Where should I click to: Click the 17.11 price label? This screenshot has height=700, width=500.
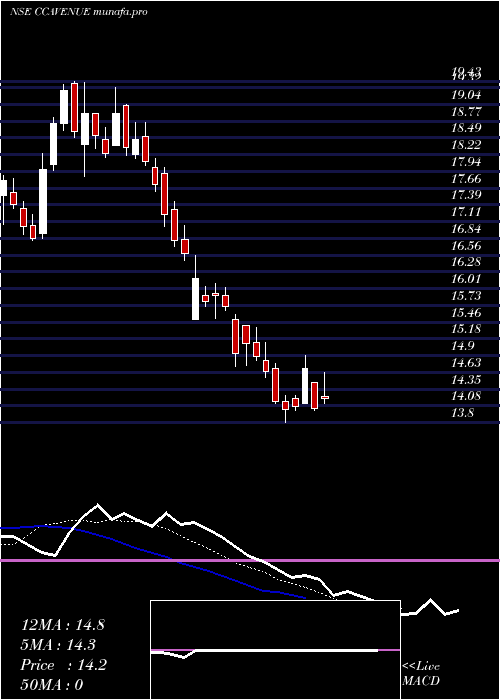pos(467,212)
